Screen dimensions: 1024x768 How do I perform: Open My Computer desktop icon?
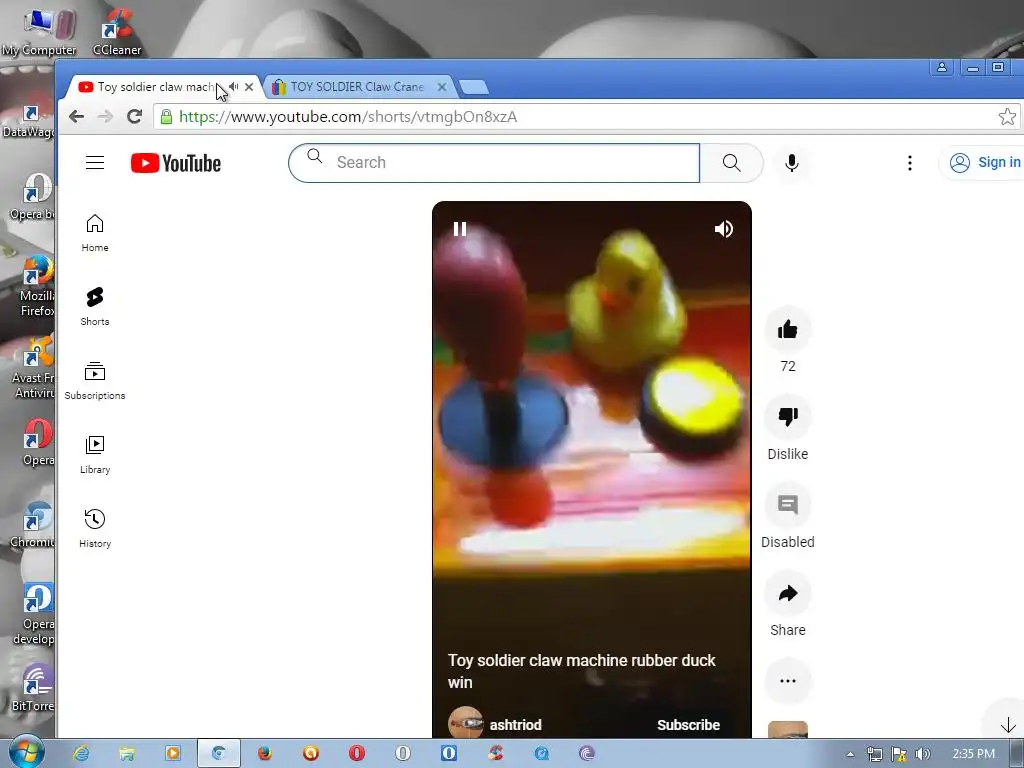coord(39,31)
